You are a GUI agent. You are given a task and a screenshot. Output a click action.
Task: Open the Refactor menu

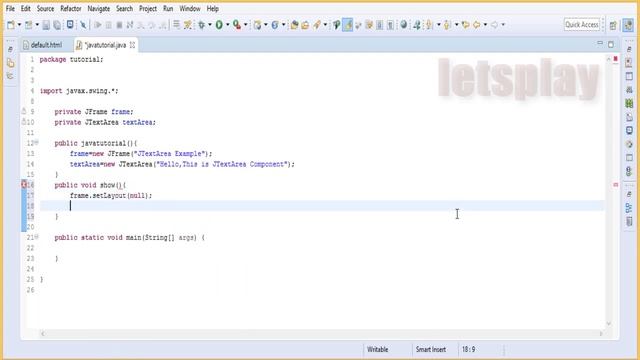(71, 9)
